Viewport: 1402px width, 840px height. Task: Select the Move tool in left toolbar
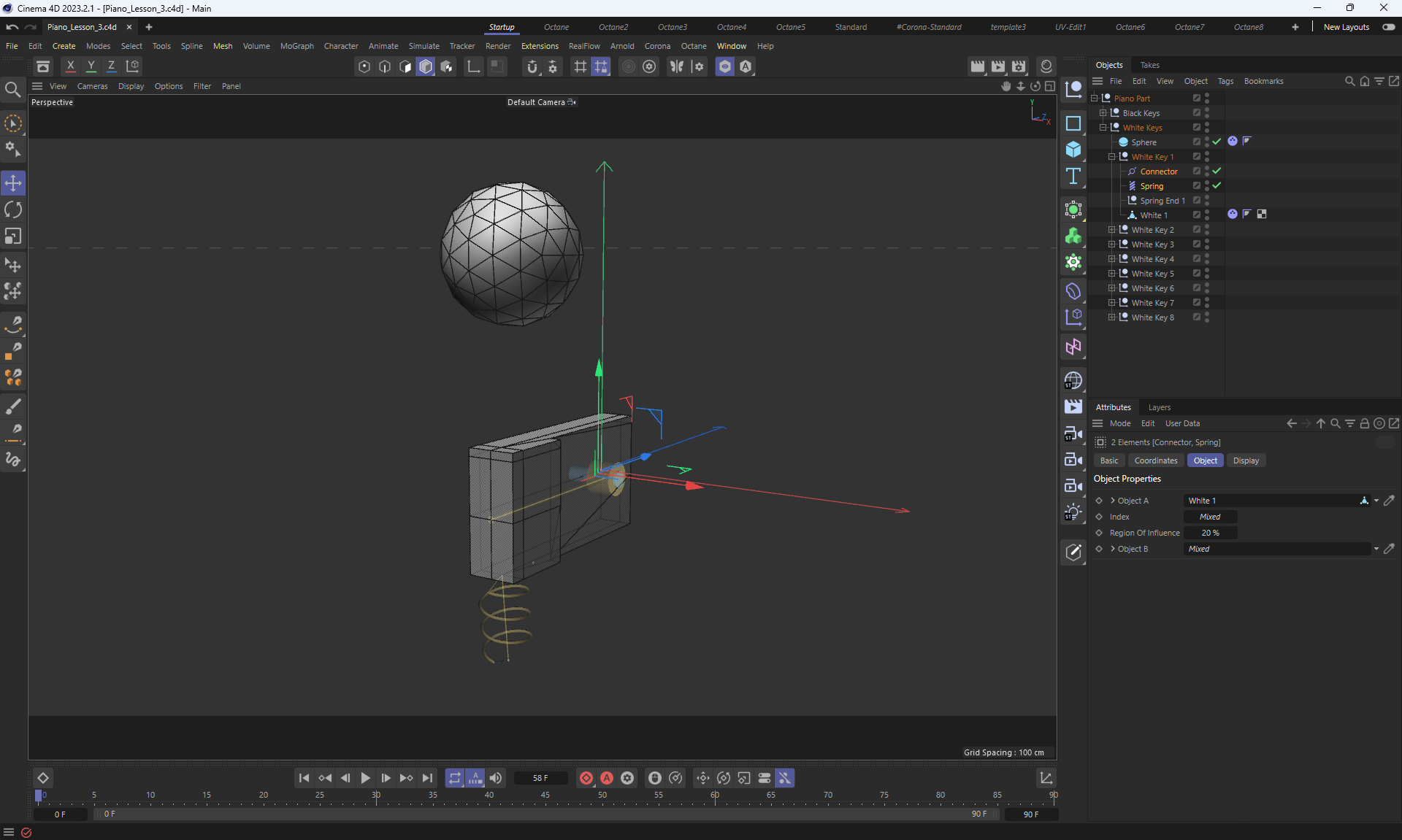(13, 183)
